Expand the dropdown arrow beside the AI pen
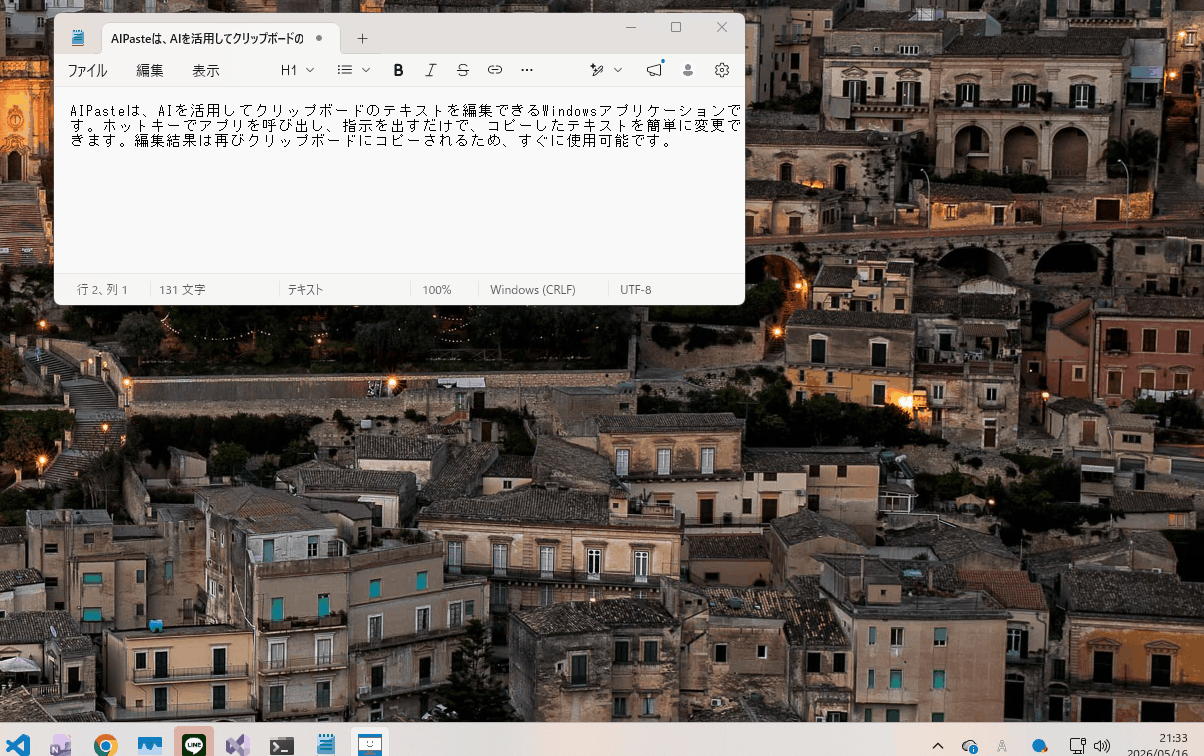The width and height of the screenshot is (1204, 756). click(x=618, y=70)
